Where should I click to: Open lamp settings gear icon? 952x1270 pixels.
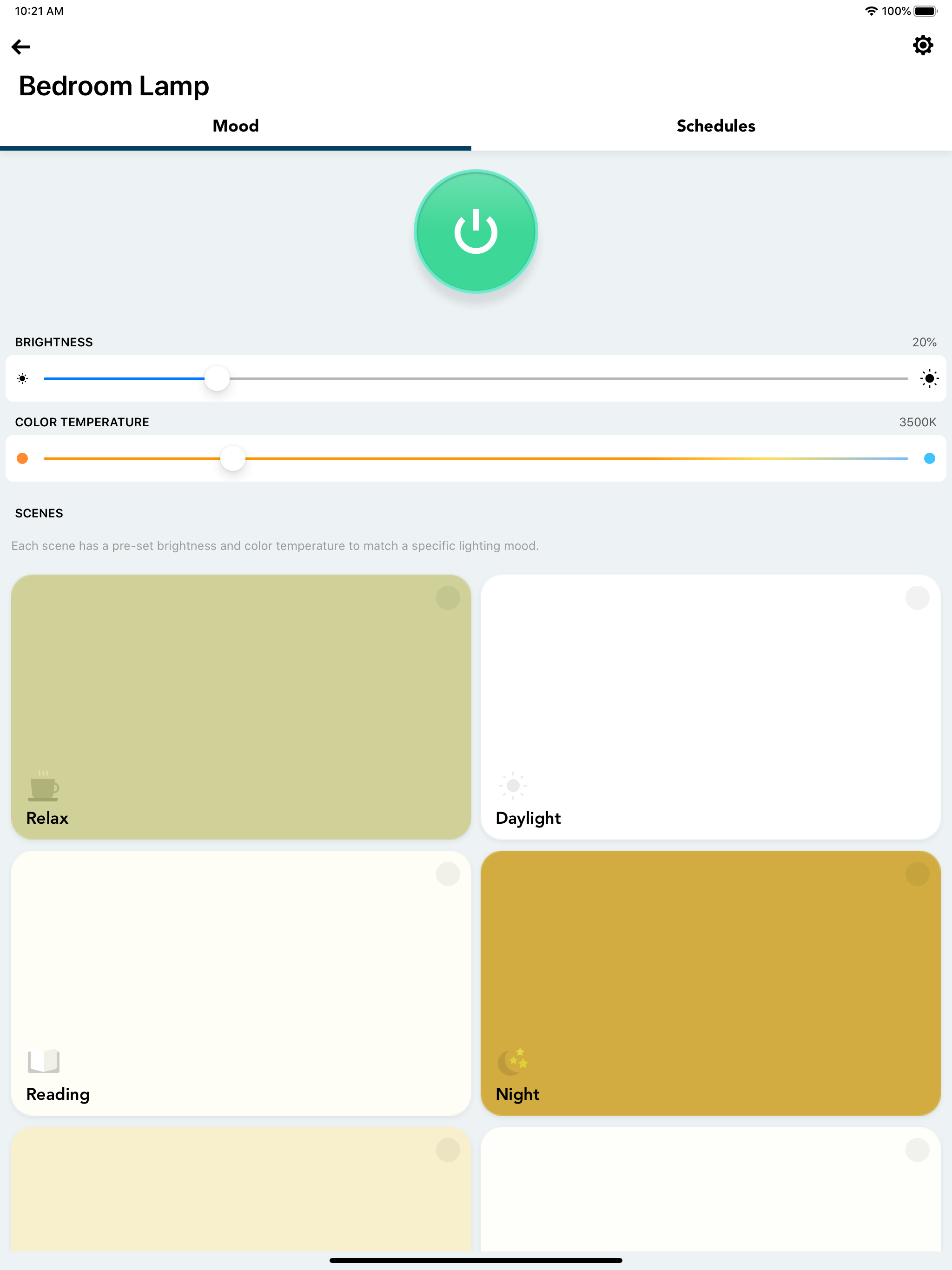point(922,45)
